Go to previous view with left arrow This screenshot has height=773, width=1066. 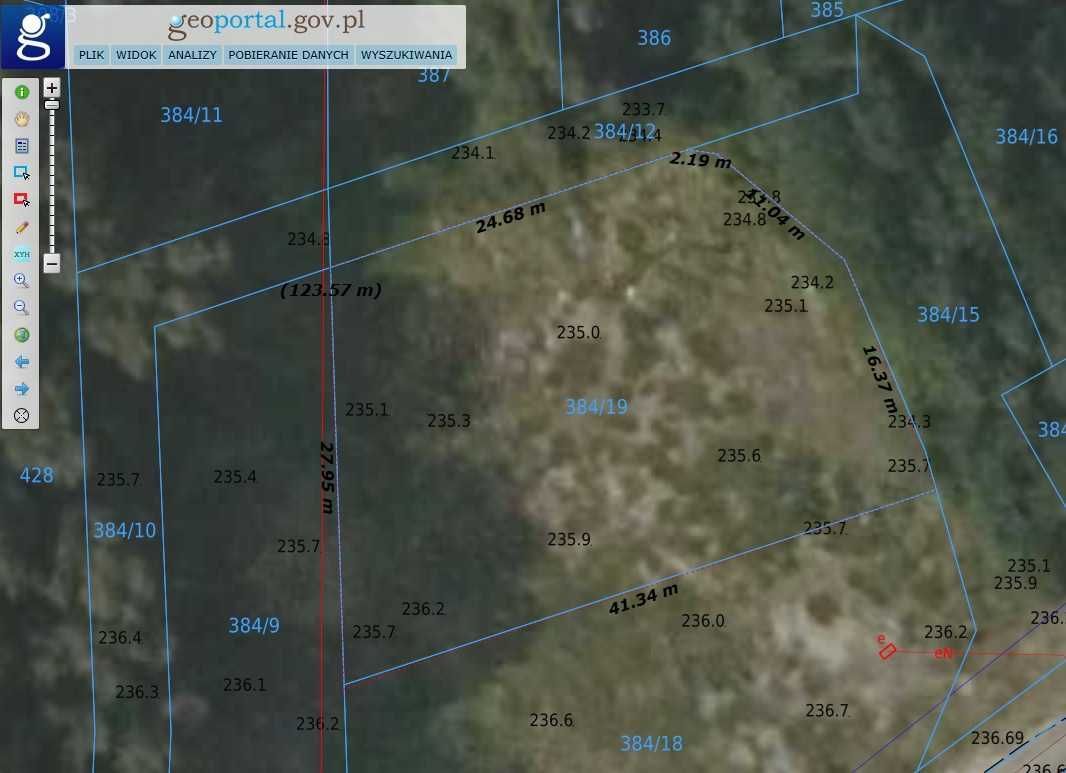point(22,362)
